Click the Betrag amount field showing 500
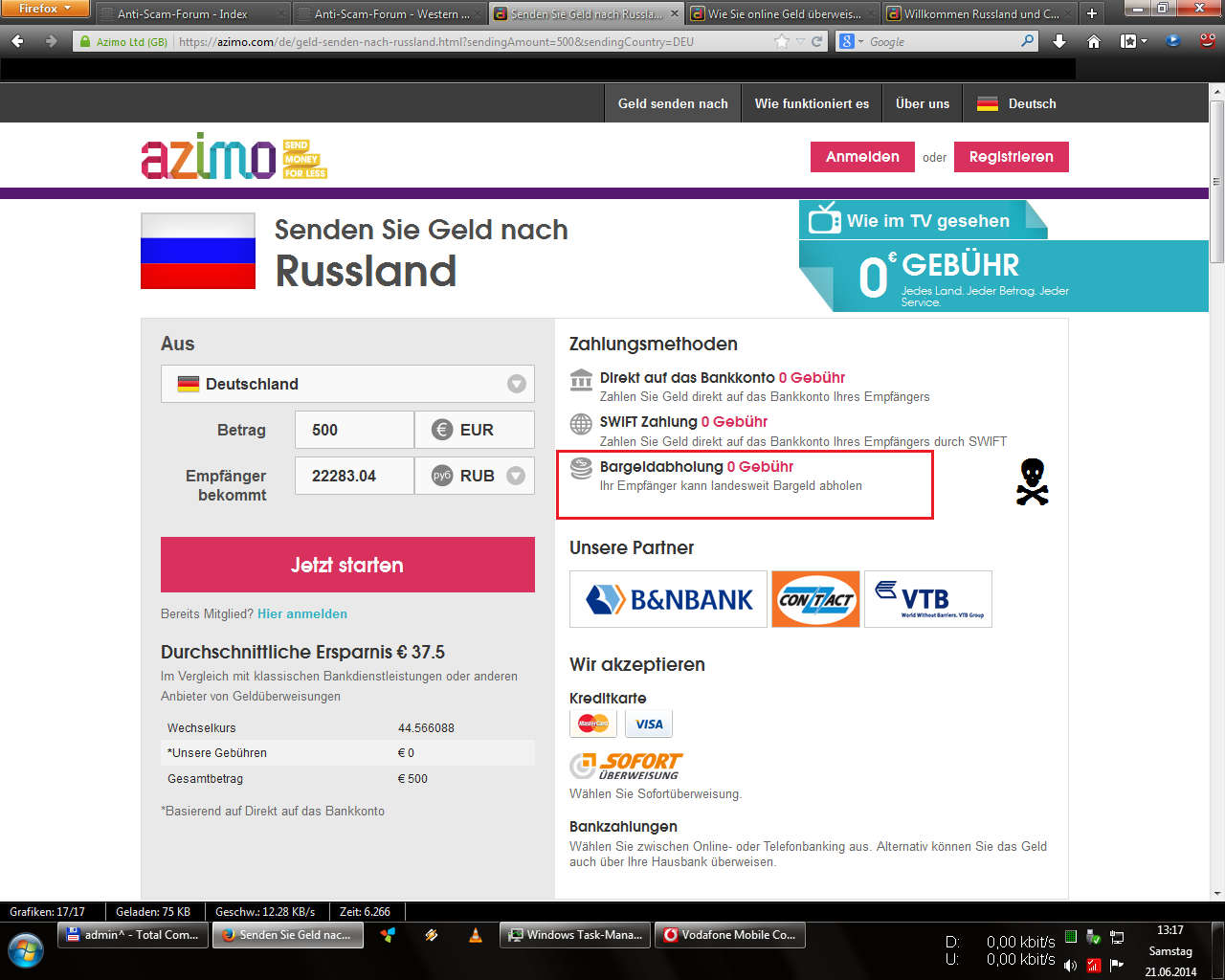 click(x=354, y=430)
